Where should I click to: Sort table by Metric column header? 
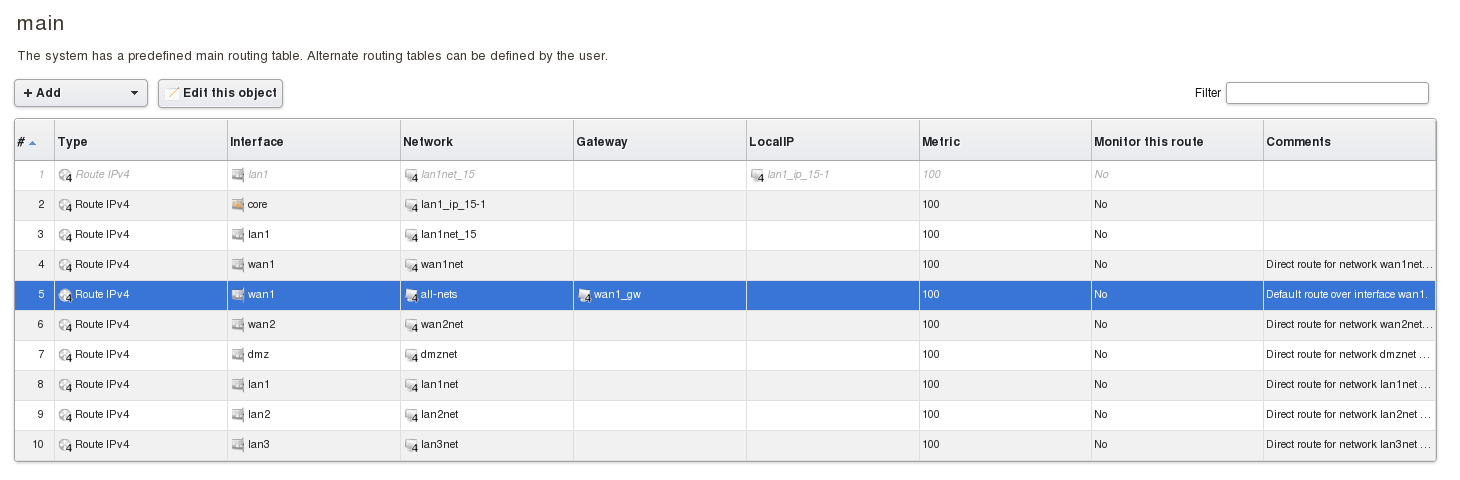[941, 142]
